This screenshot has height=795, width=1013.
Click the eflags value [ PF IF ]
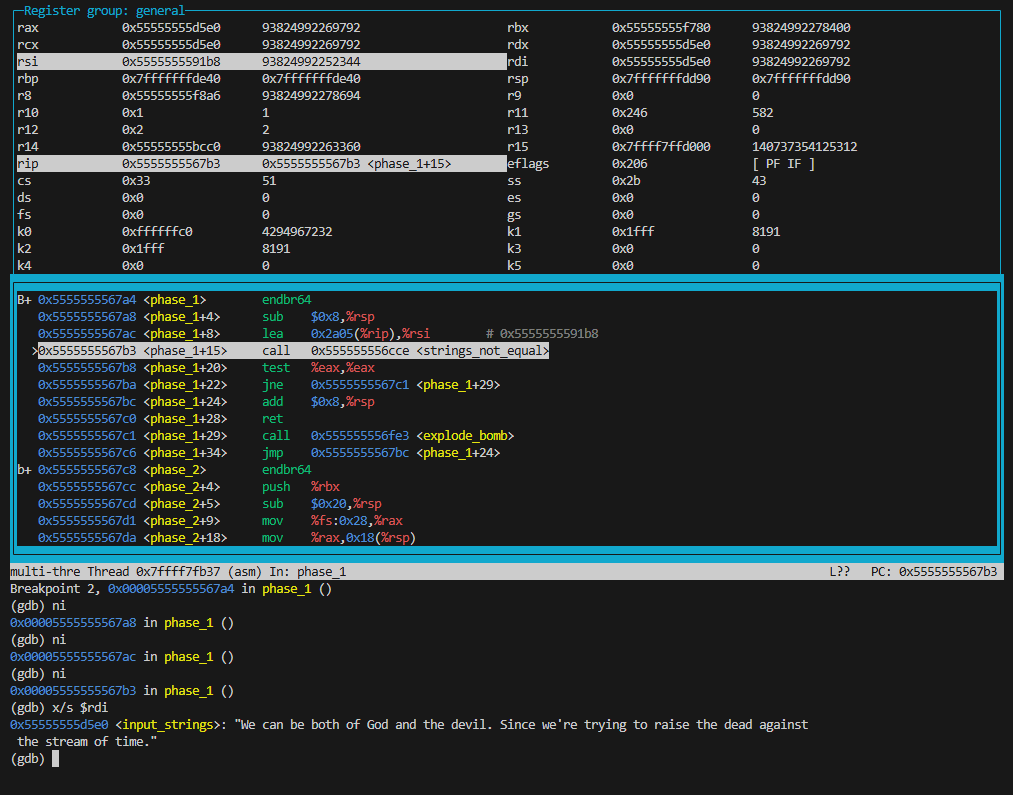783,164
